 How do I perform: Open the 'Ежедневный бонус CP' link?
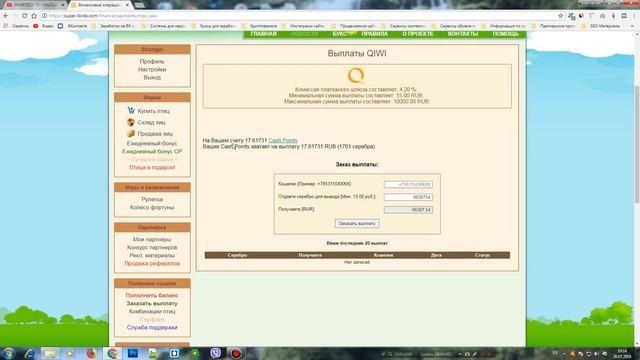click(152, 151)
